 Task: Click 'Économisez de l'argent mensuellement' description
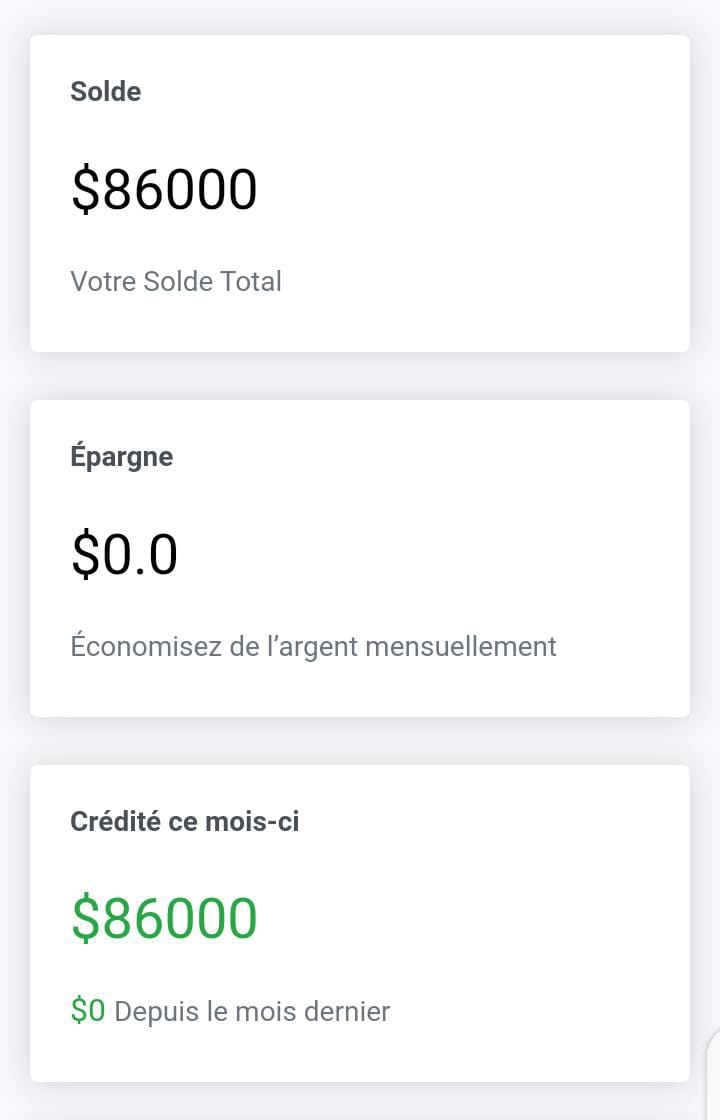coord(313,647)
